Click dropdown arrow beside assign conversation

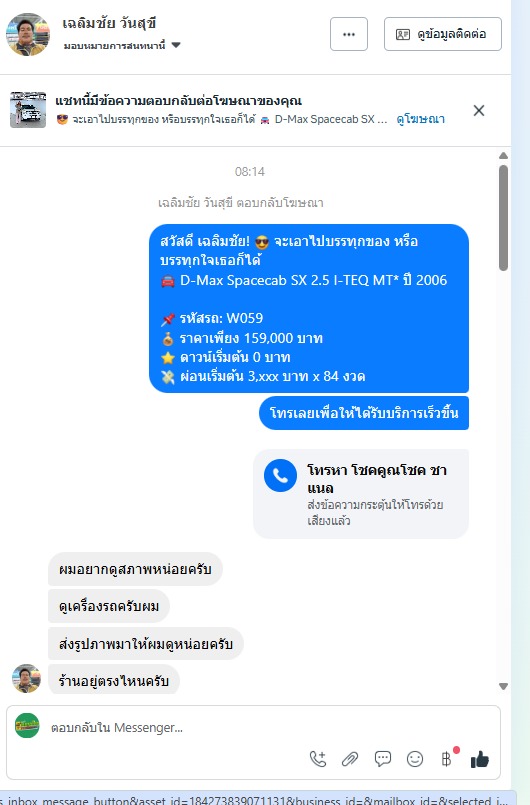pyautogui.click(x=176, y=45)
